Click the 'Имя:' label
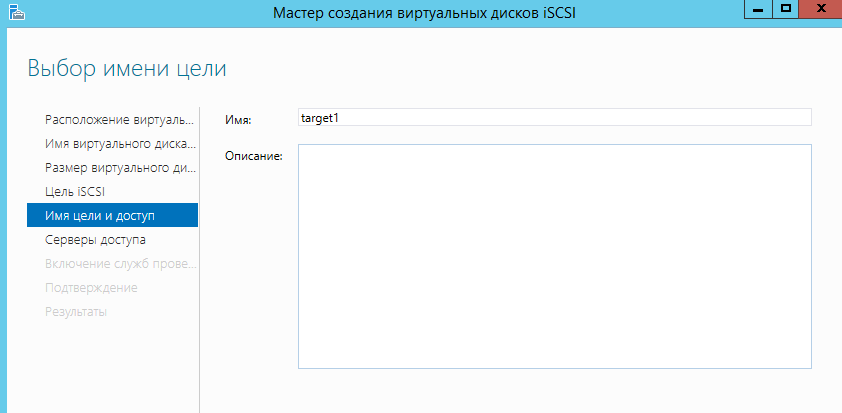Viewport: 842px width, 413px height. point(238,120)
